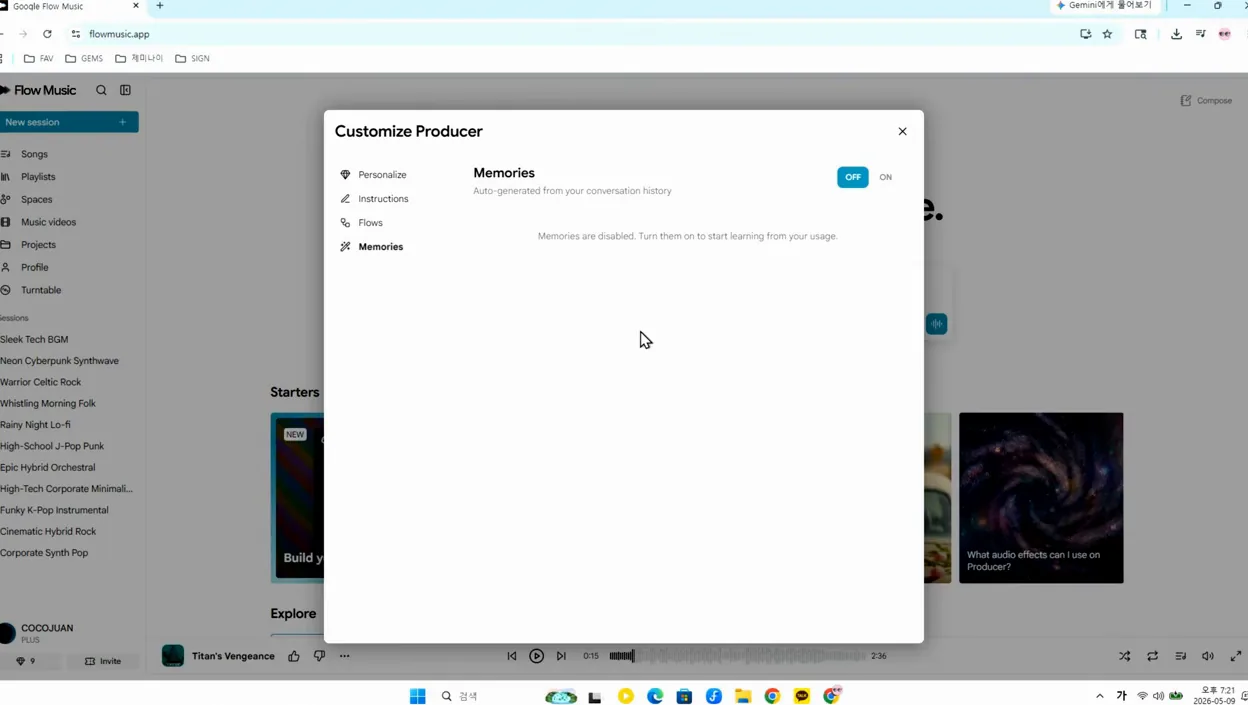This screenshot has height=705, width=1248.
Task: Open the GEMS bookmarks folder
Action: (84, 58)
